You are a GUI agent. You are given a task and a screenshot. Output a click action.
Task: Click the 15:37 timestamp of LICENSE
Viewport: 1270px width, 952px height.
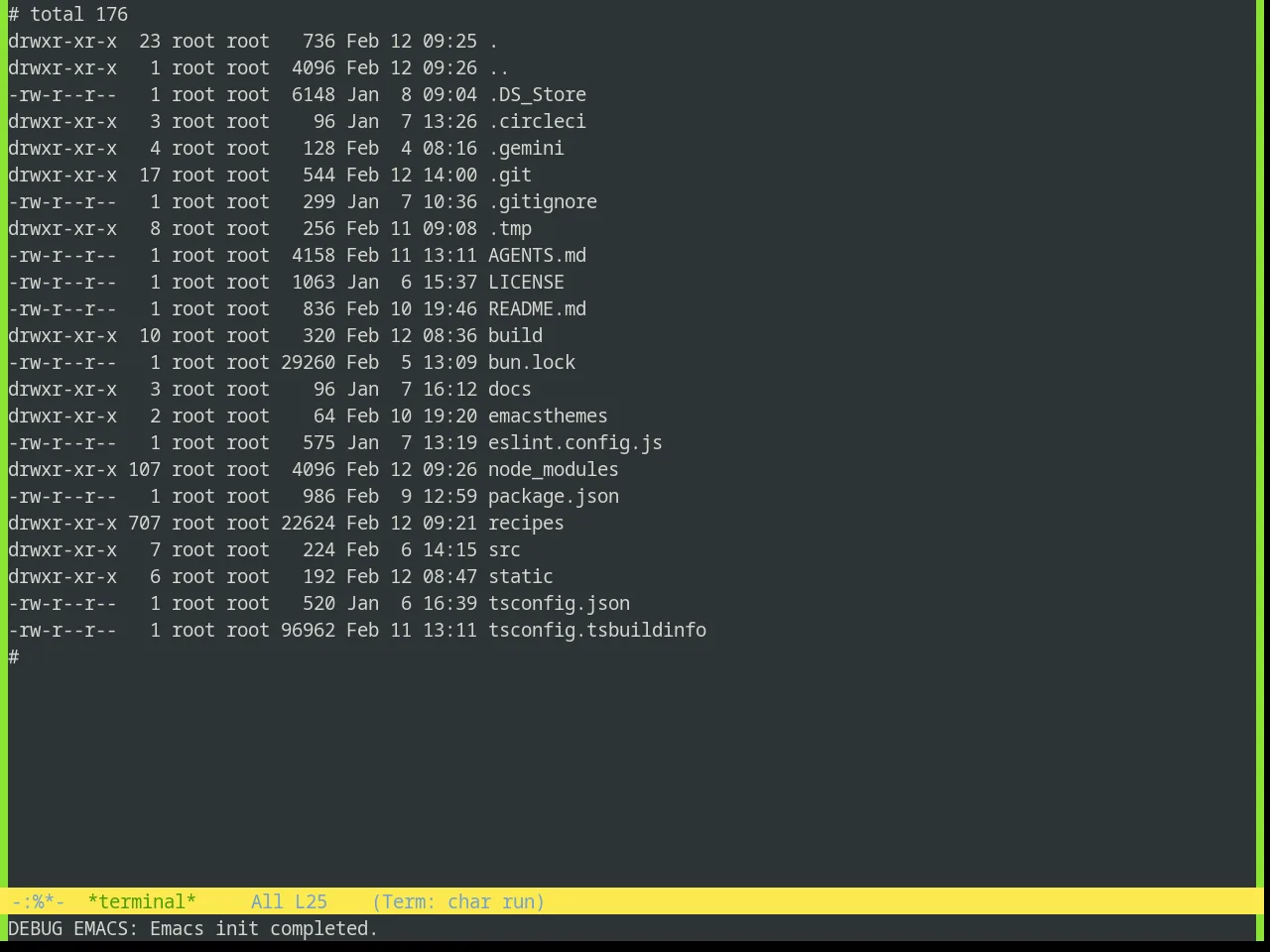point(449,282)
